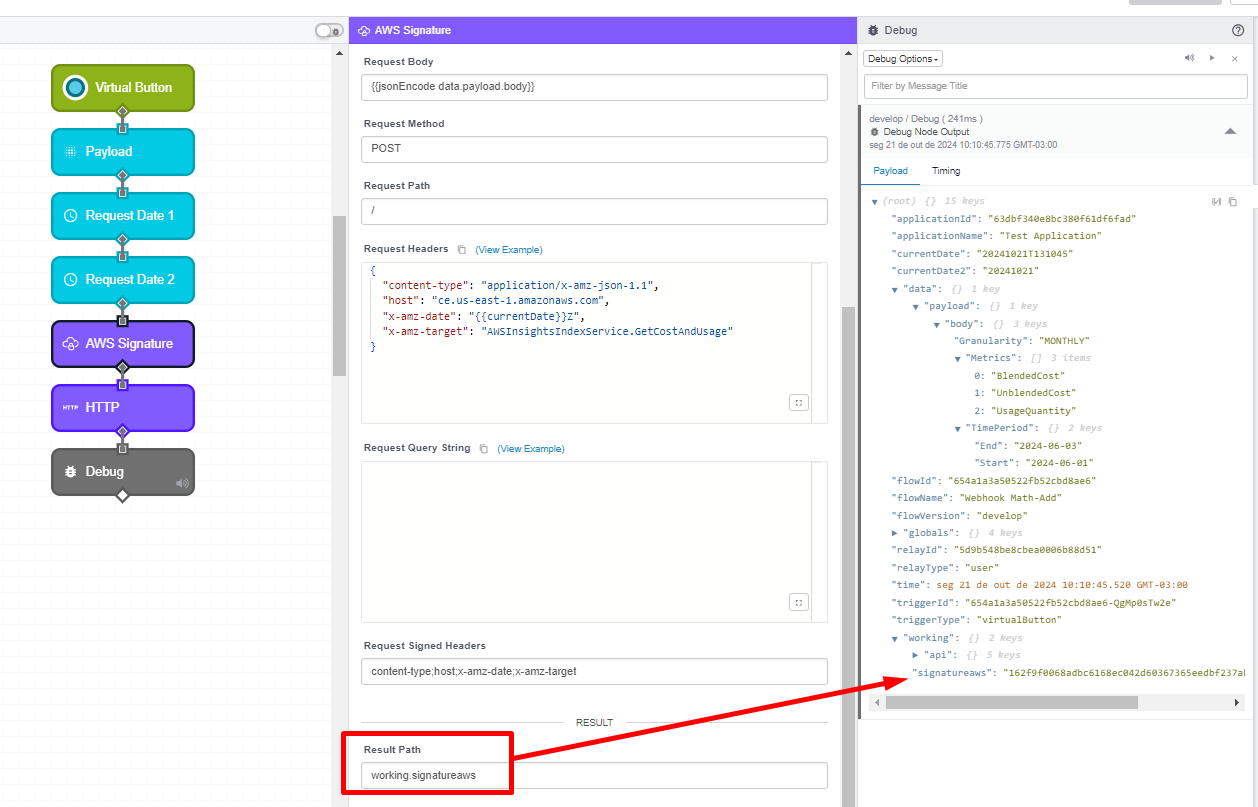The image size is (1258, 807).
Task: Expand the Request Headers editor to fullscreen
Action: [x=798, y=403]
